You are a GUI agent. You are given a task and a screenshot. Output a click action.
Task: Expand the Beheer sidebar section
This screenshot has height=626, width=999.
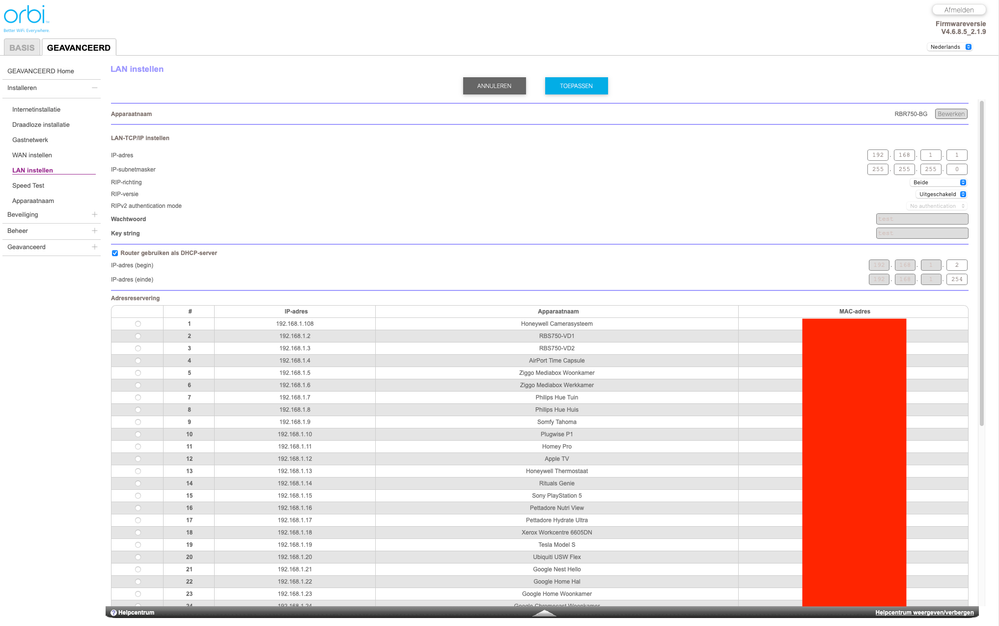pyautogui.click(x=94, y=231)
